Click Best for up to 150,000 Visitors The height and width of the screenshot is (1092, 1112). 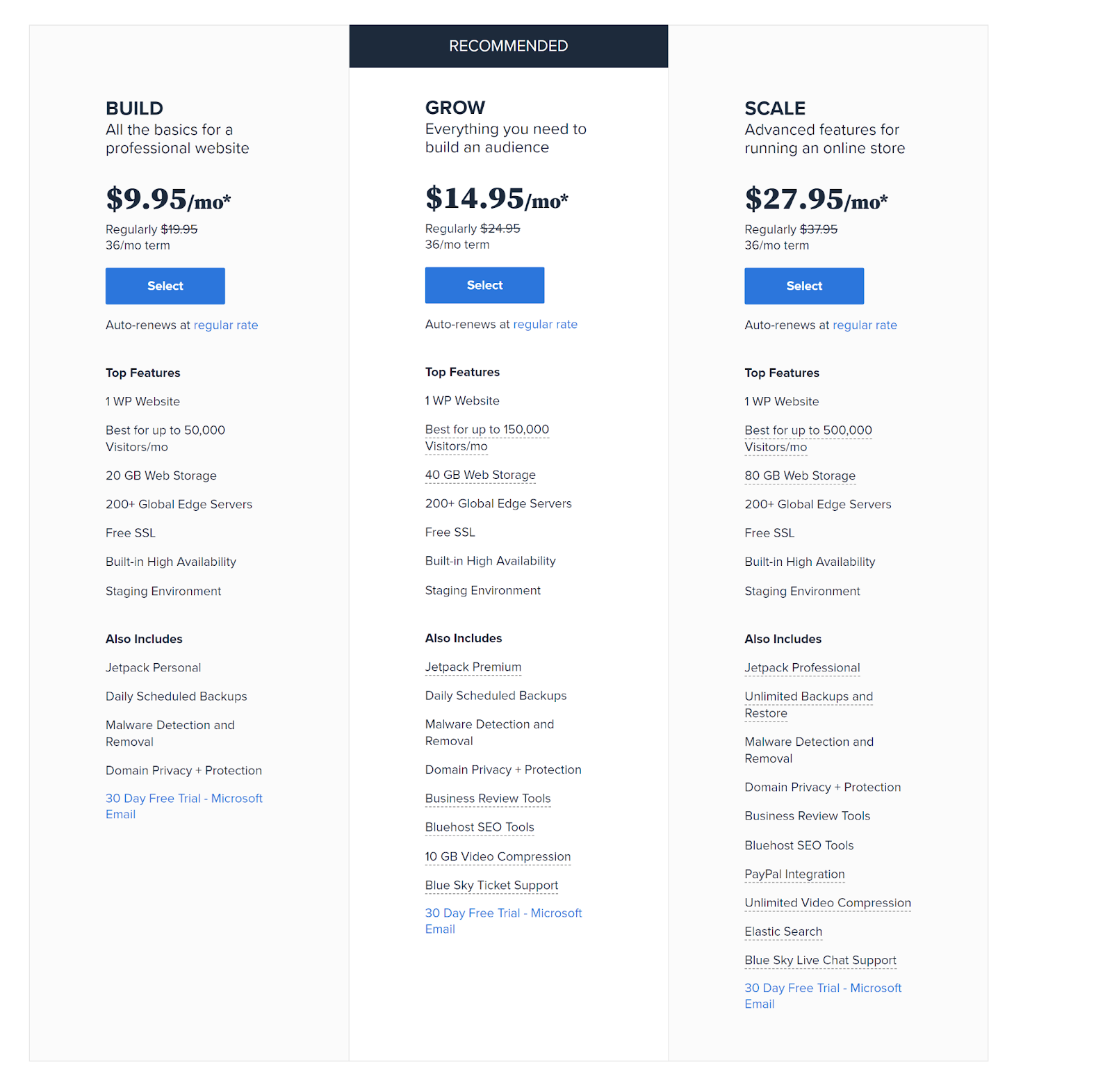coord(487,438)
